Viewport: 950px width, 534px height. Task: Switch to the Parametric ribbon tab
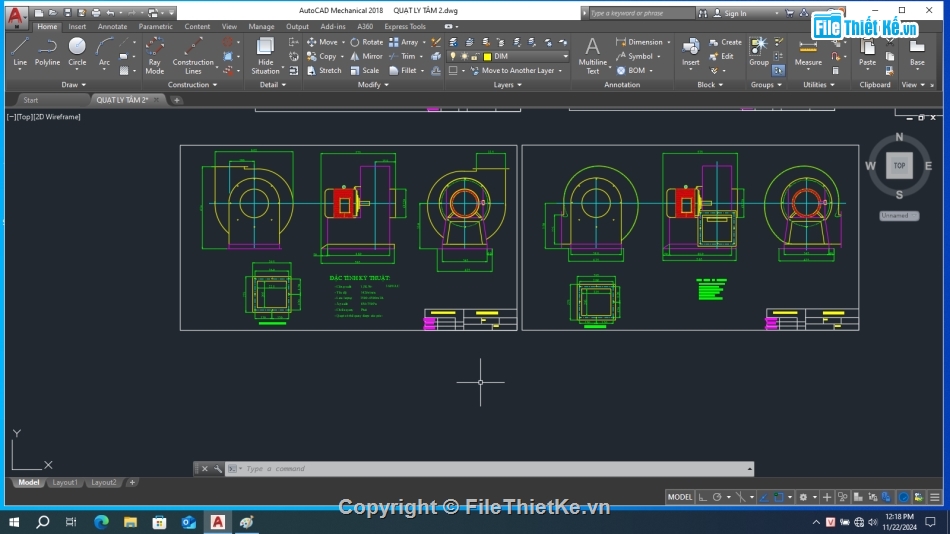[x=155, y=27]
